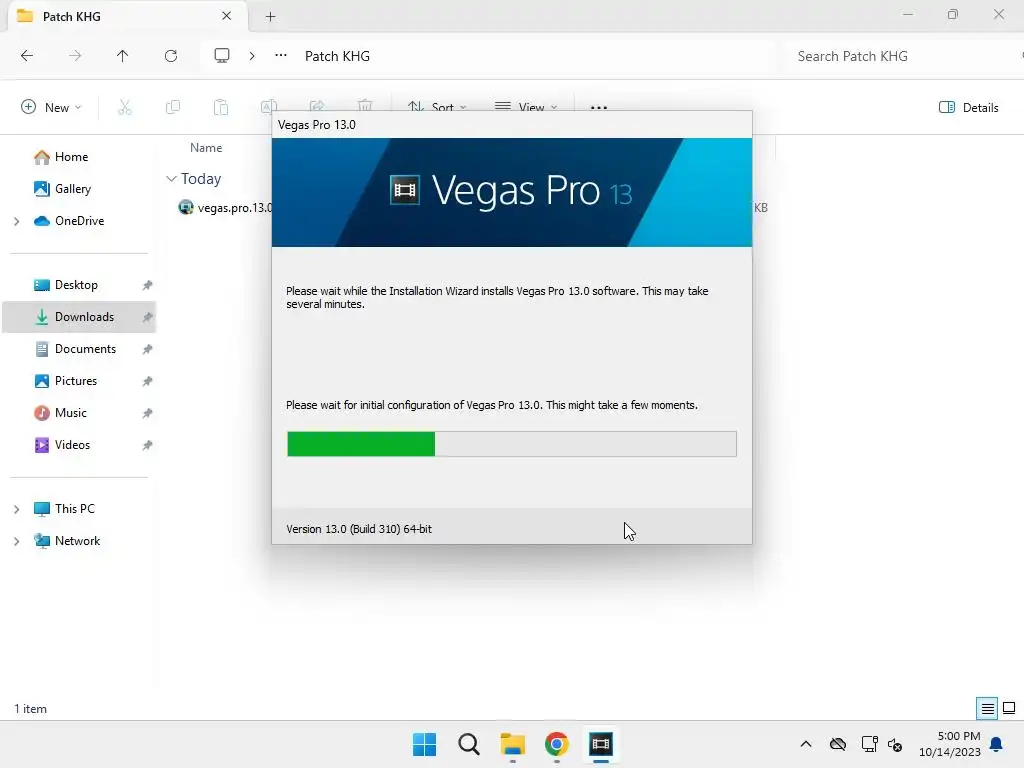Go up one folder level

pos(122,56)
